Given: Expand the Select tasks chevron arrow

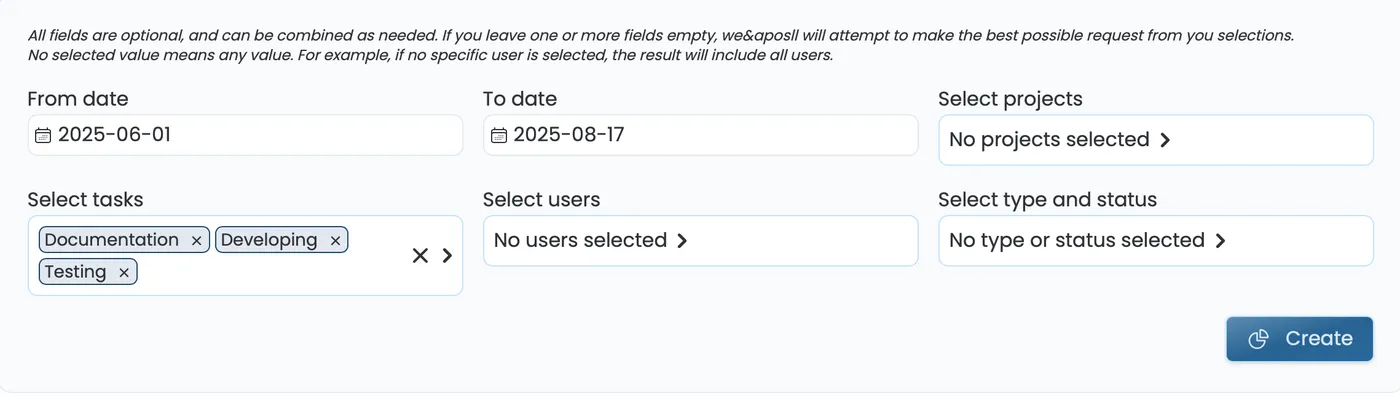Looking at the screenshot, I should pos(447,256).
